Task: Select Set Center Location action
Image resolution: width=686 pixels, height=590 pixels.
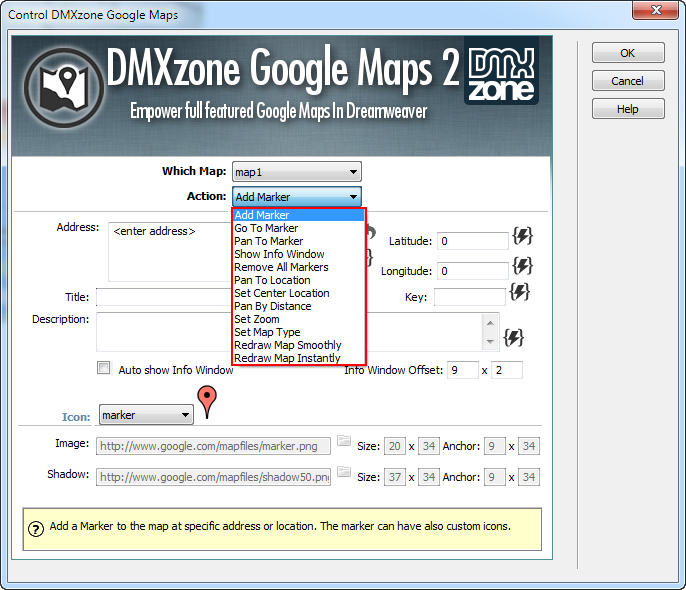Action: pyautogui.click(x=299, y=293)
